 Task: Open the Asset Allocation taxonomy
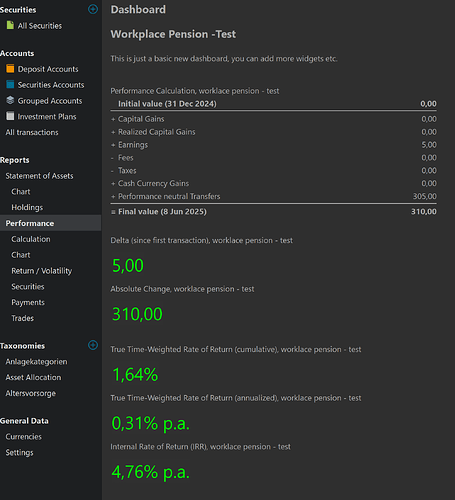pos(33,377)
